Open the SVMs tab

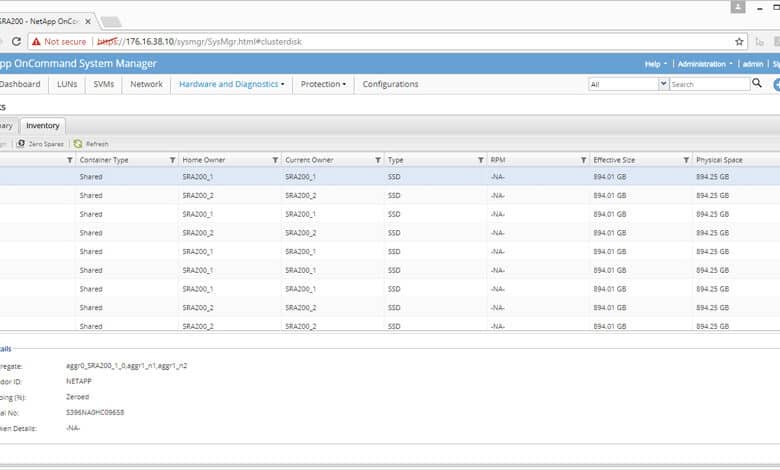pos(103,84)
